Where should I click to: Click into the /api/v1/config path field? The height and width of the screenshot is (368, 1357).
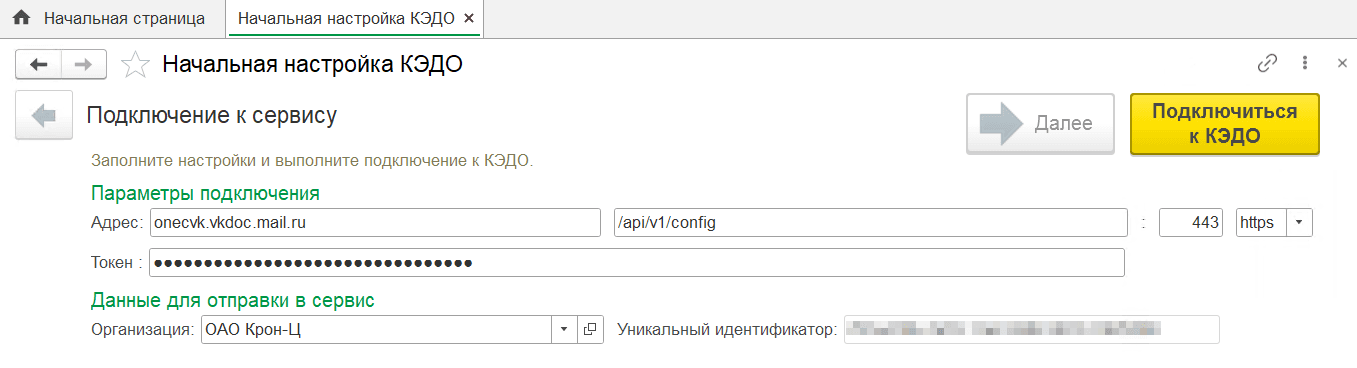pyautogui.click(x=869, y=223)
